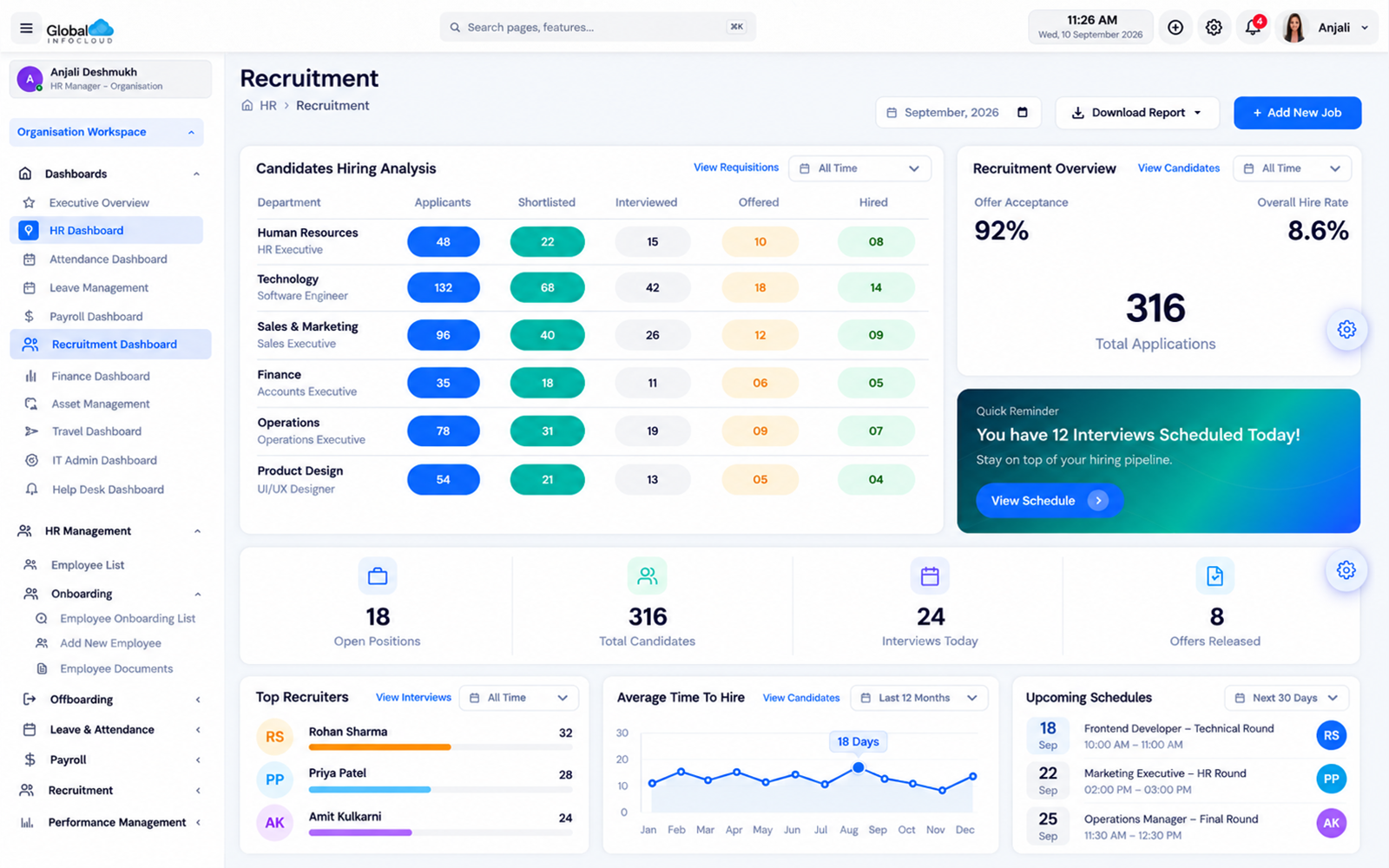Click the Interviews Today calendar icon
The height and width of the screenshot is (868, 1389).
click(930, 575)
